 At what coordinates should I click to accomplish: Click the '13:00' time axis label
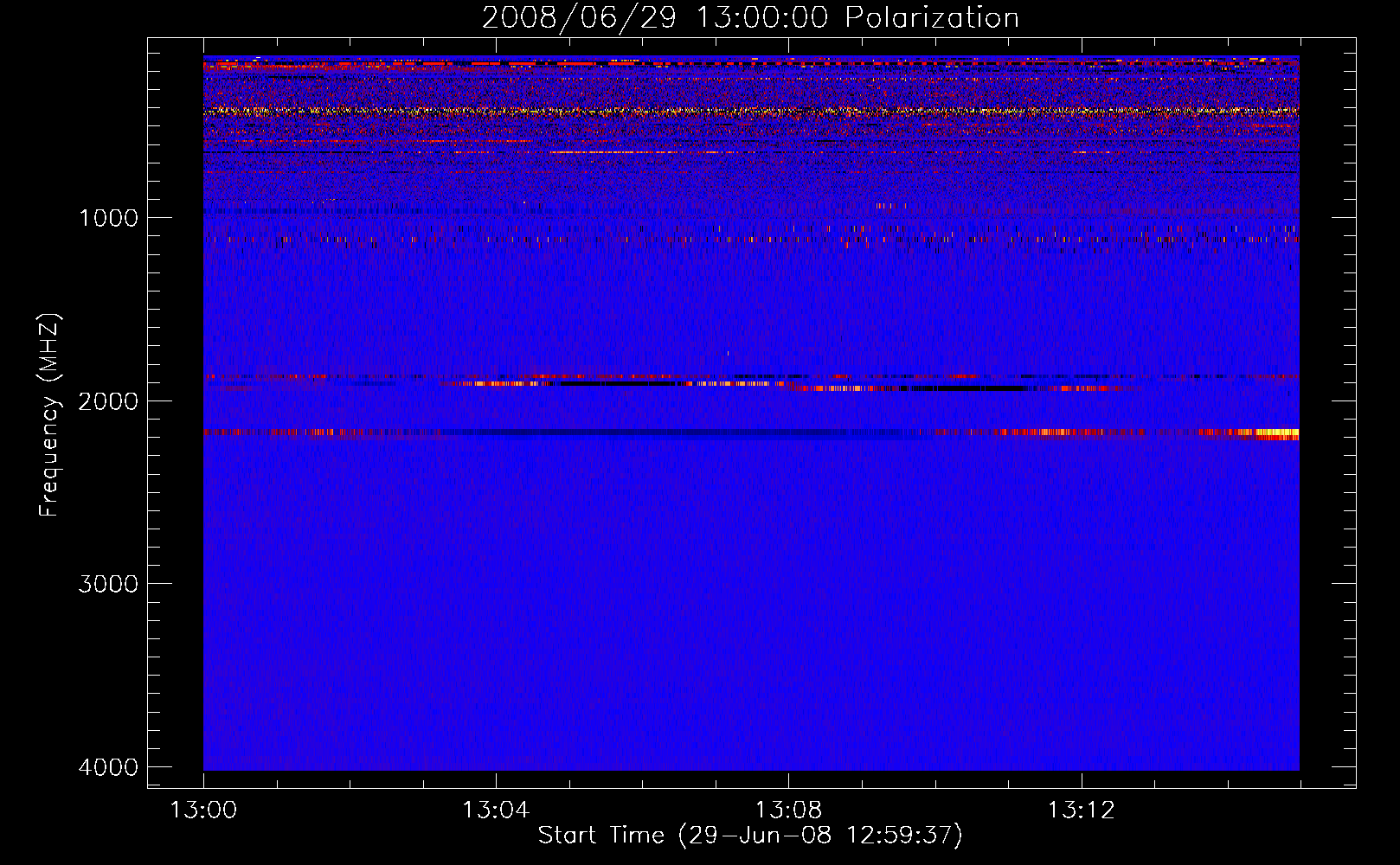pyautogui.click(x=203, y=811)
